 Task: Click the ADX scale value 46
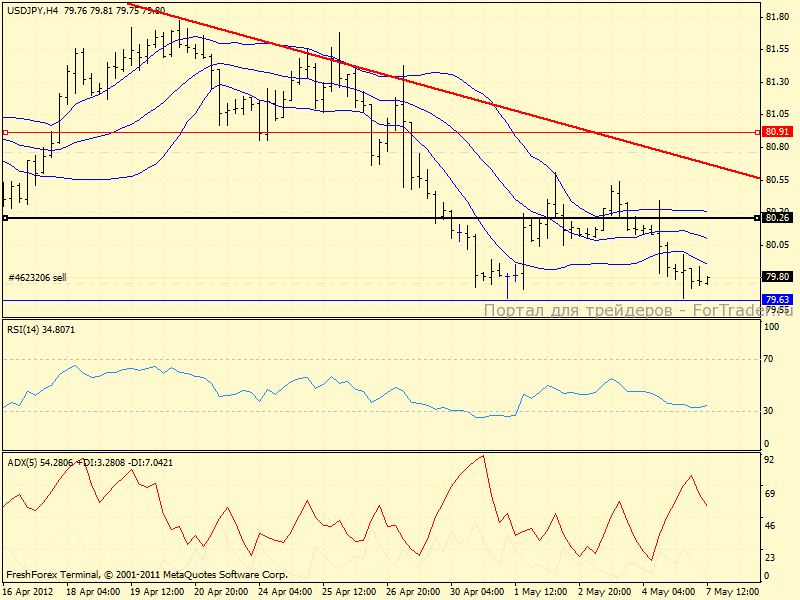tap(769, 526)
